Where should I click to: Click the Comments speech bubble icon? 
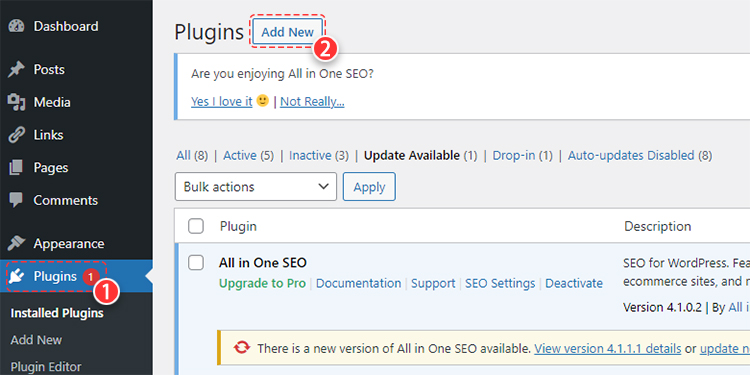pyautogui.click(x=17, y=200)
